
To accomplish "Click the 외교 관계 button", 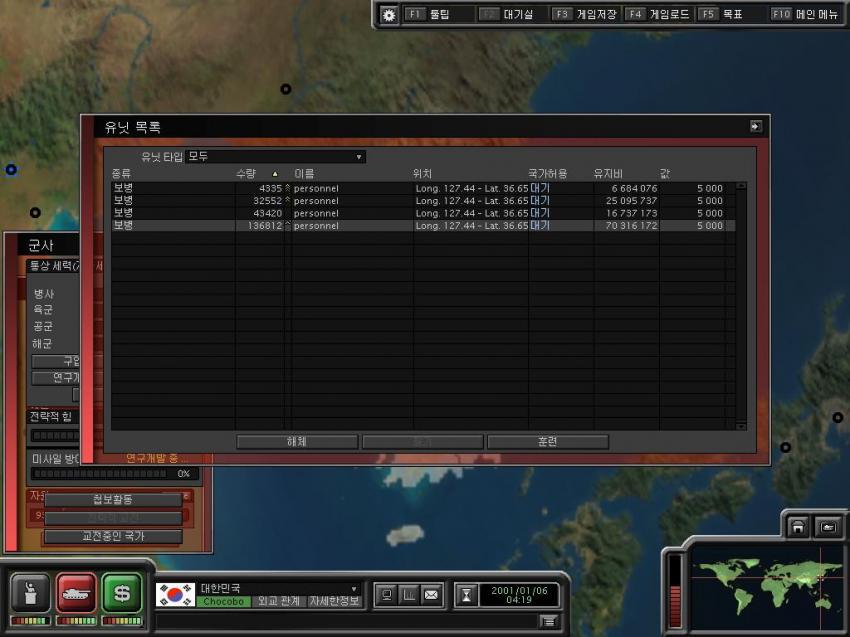I will tap(279, 601).
